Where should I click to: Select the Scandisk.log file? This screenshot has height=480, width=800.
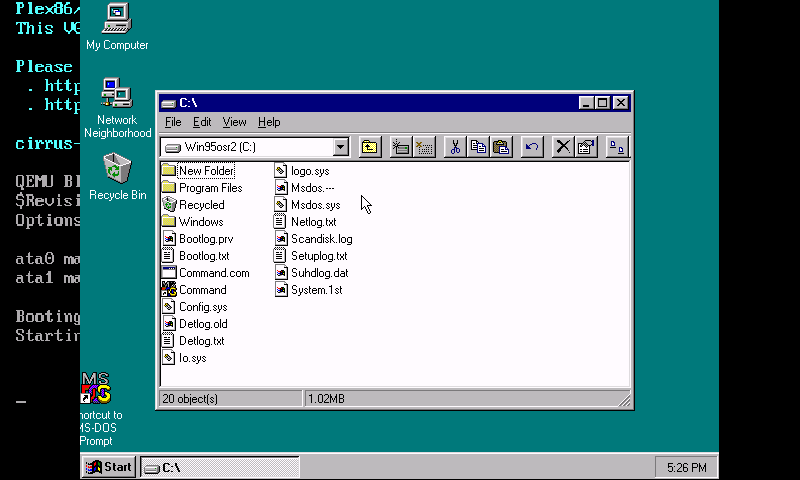(313, 239)
